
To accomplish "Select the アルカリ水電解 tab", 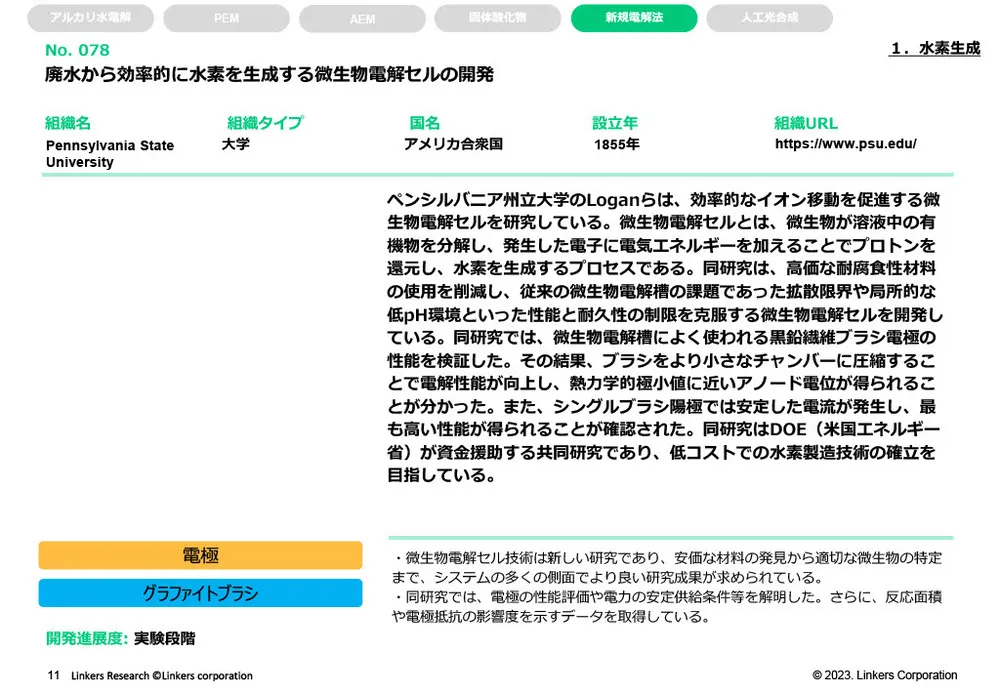I will 91,18.
